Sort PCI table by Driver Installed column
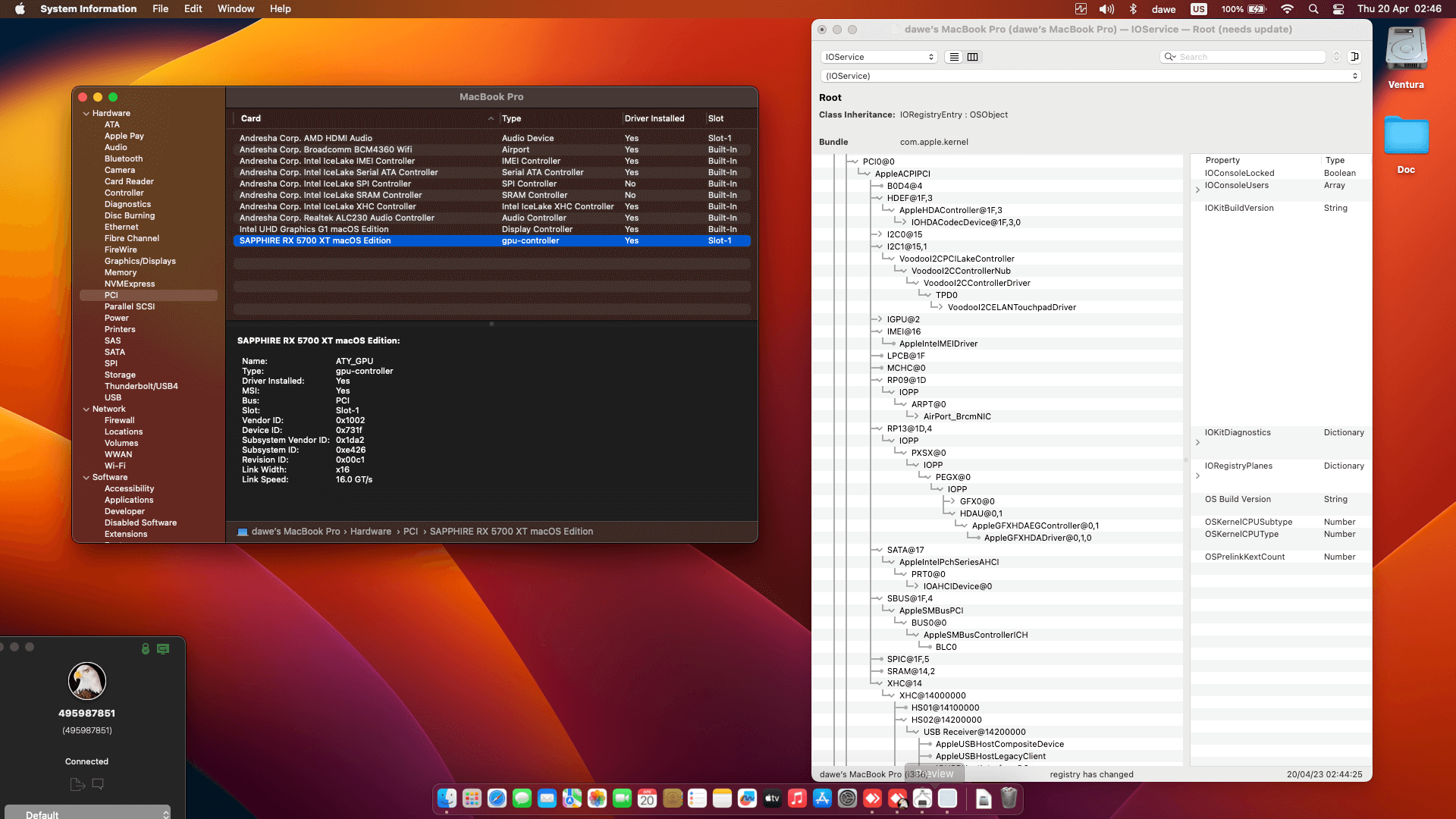The image size is (1456, 819). [x=654, y=118]
